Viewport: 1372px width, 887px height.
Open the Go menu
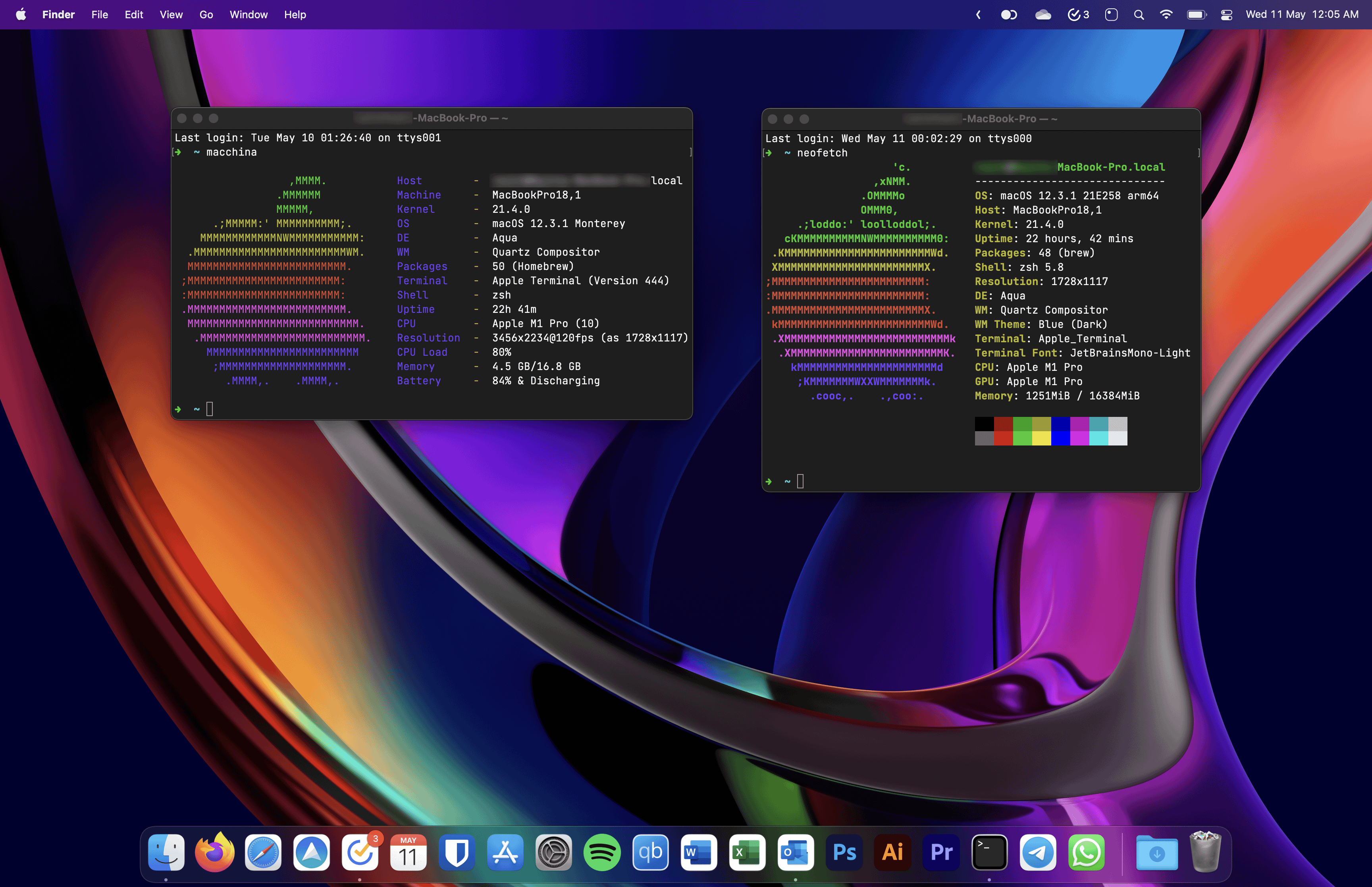coord(206,15)
